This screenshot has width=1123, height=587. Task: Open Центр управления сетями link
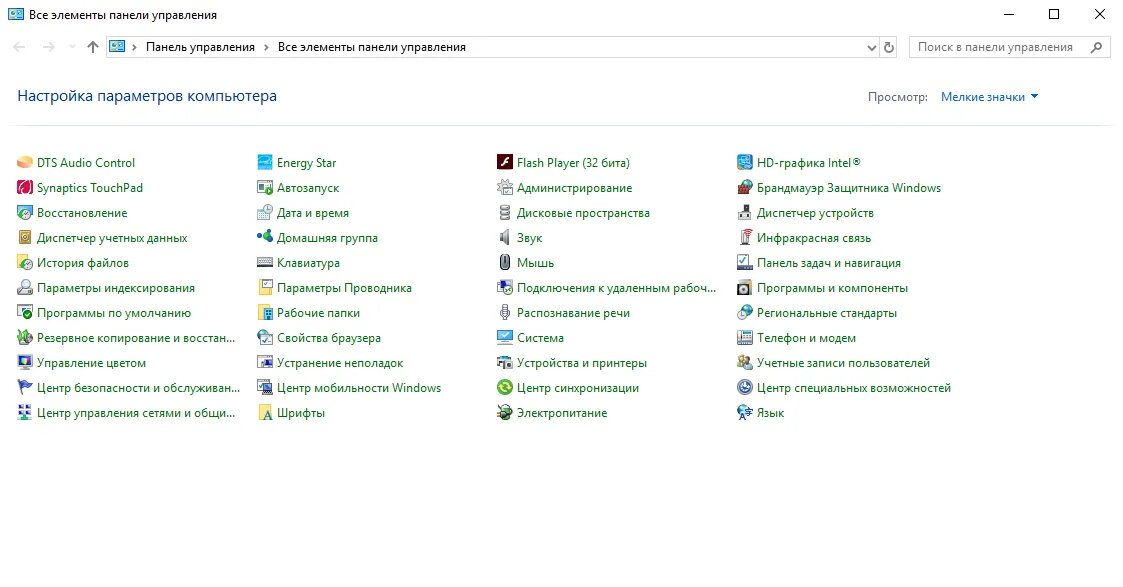coord(136,413)
